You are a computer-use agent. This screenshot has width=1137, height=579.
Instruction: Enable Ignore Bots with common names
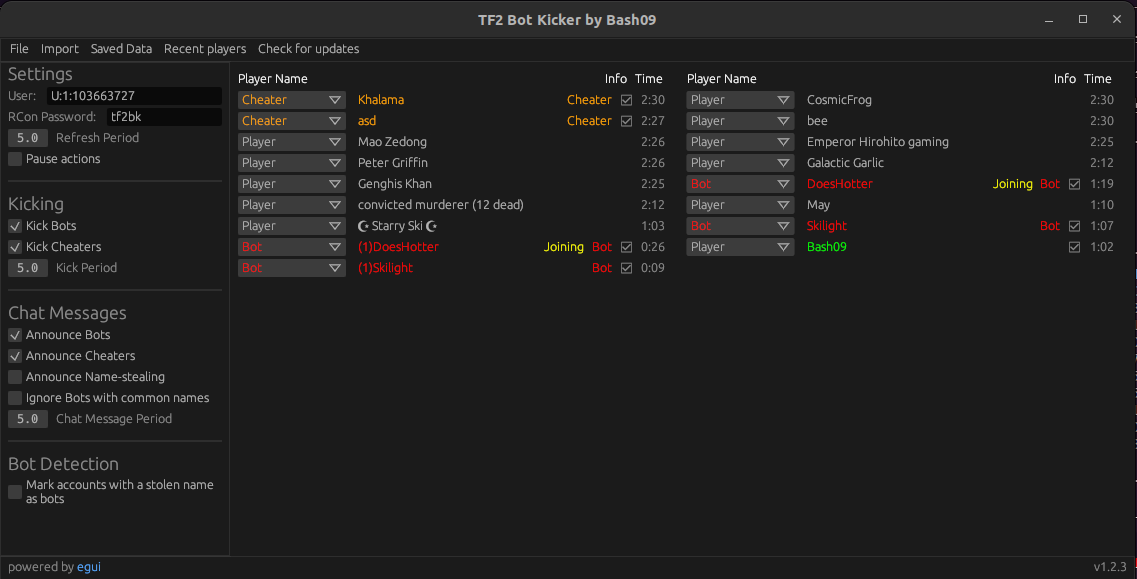point(15,398)
